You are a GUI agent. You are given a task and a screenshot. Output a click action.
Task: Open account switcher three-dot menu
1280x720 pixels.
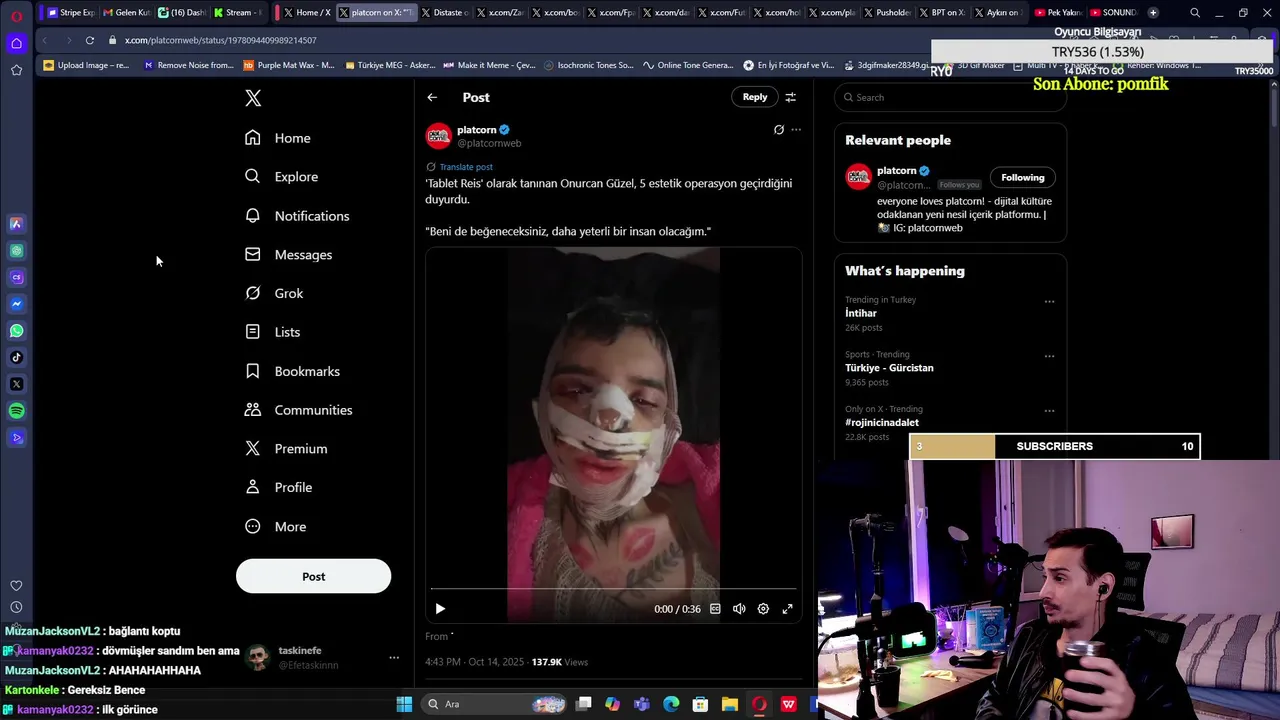pos(394,658)
